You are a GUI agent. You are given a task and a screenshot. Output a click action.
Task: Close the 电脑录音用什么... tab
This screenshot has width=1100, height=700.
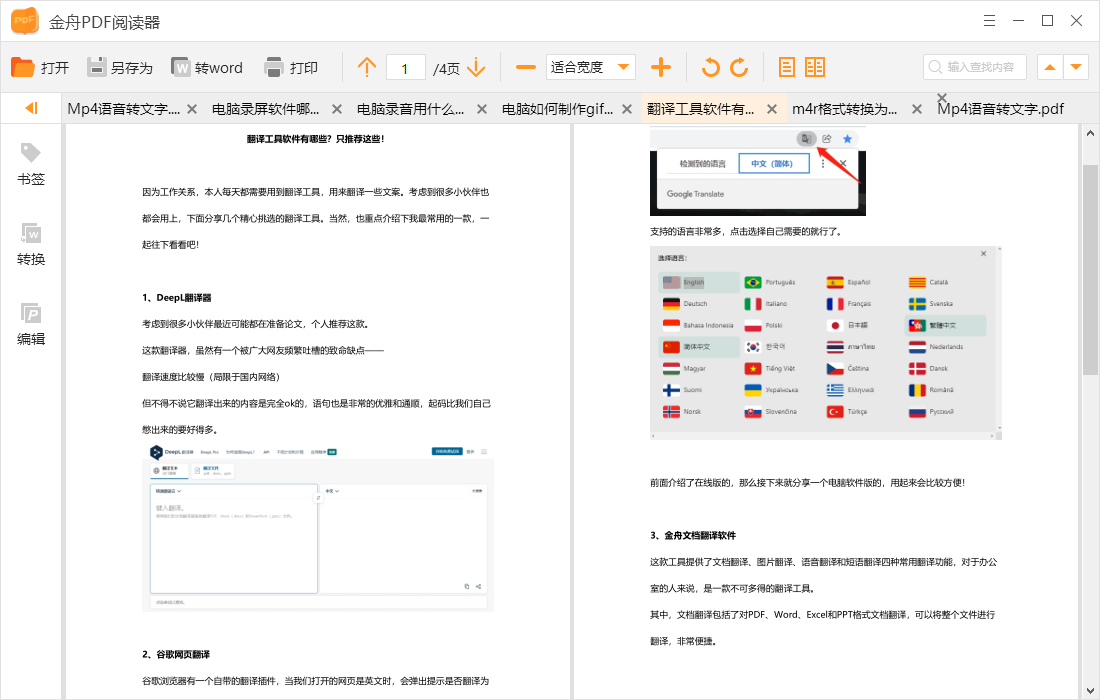pyautogui.click(x=482, y=109)
